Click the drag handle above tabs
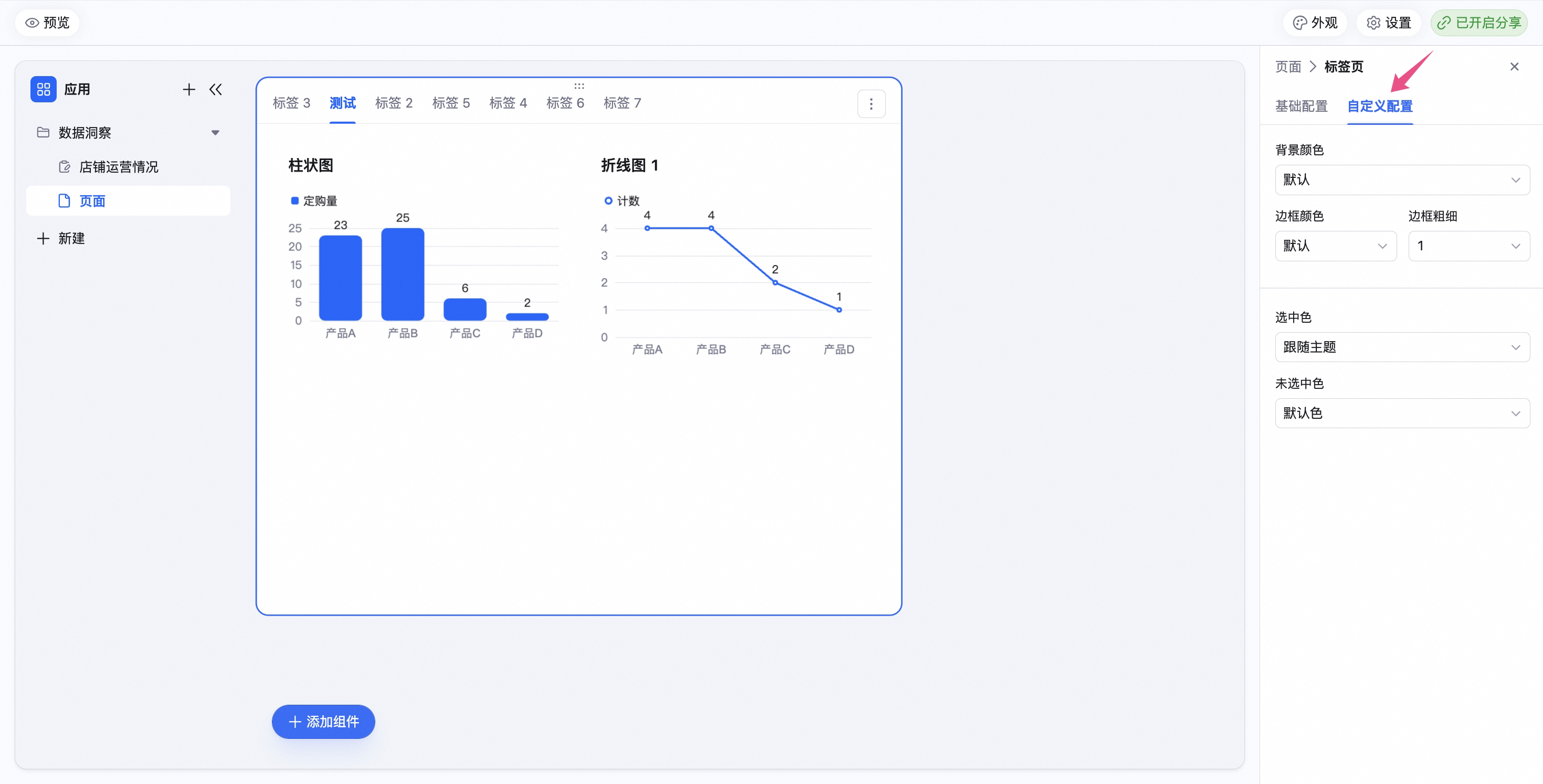Screen dimensions: 1543x784 point(578,86)
